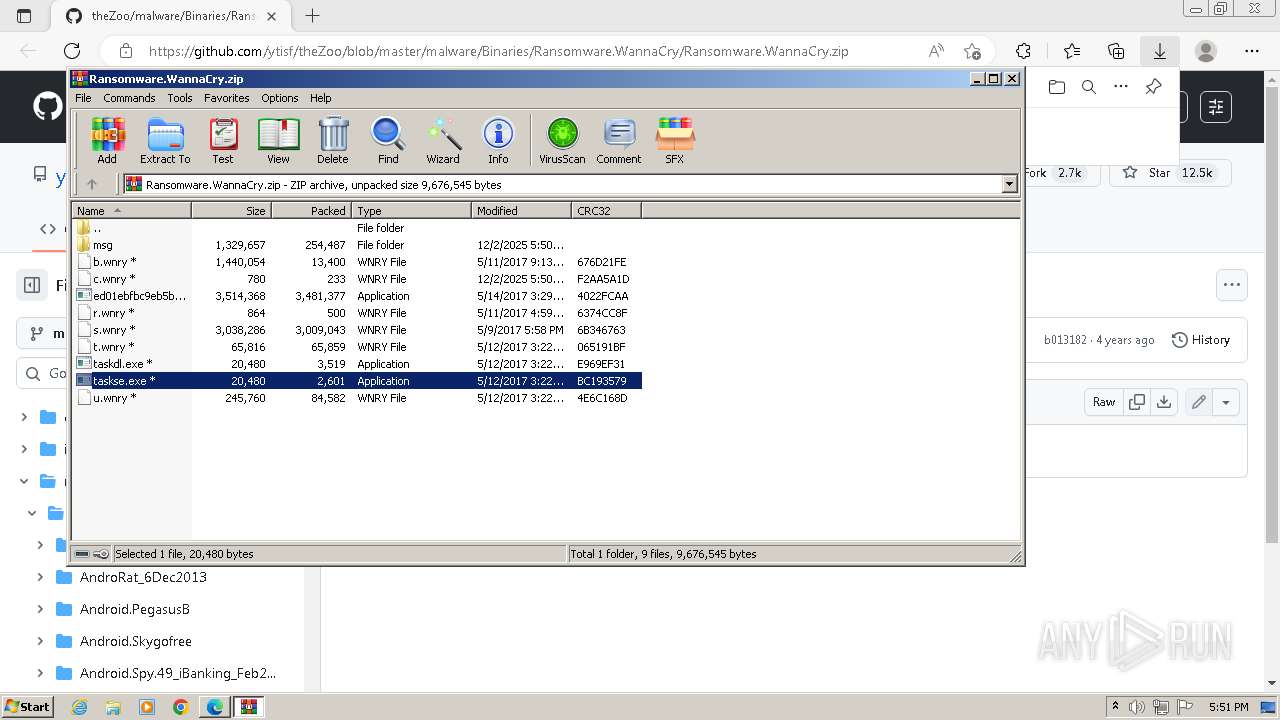The width and height of the screenshot is (1280, 720).
Task: Open the Tools menu
Action: pos(180,98)
